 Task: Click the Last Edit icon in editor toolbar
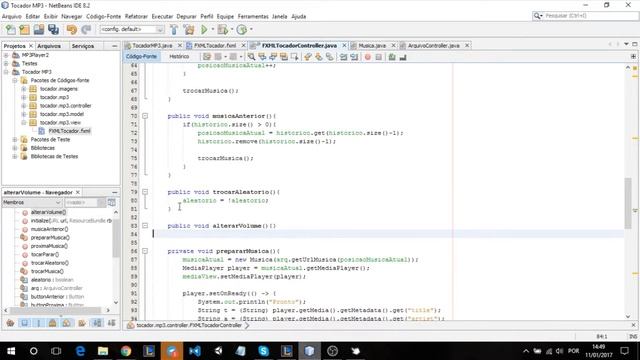point(207,57)
